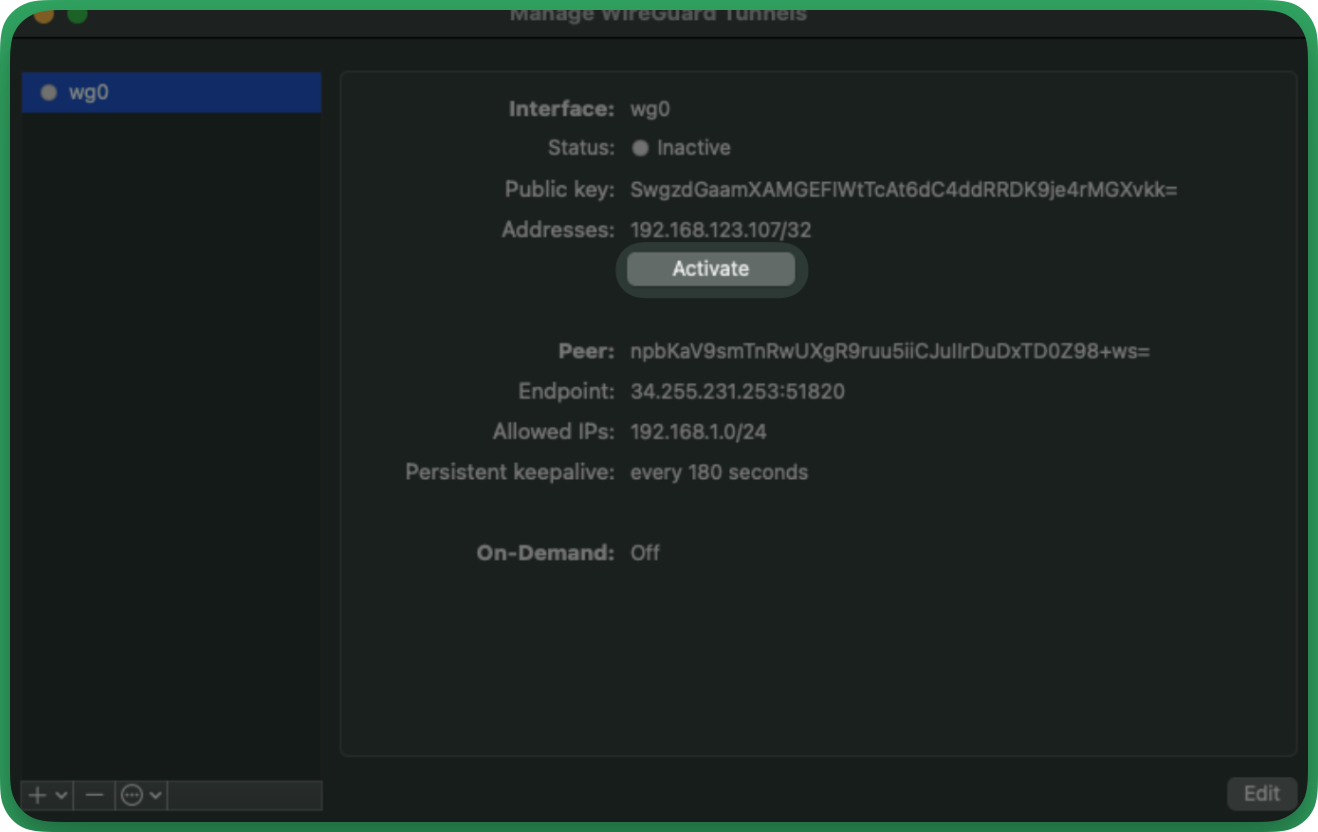This screenshot has height=832, width=1318.
Task: Click the public key SwgzdGaam… value
Action: (903, 190)
